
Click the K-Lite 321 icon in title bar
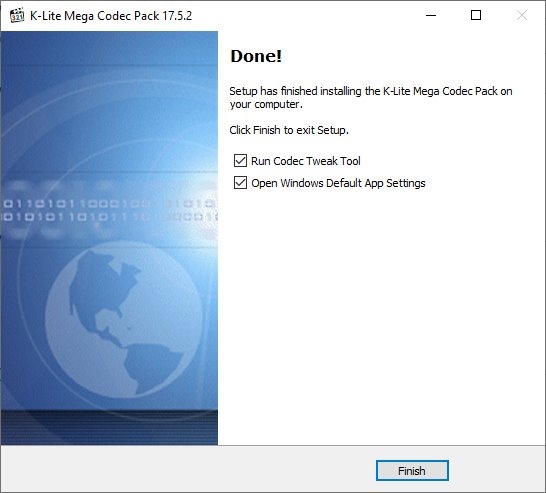[17, 15]
